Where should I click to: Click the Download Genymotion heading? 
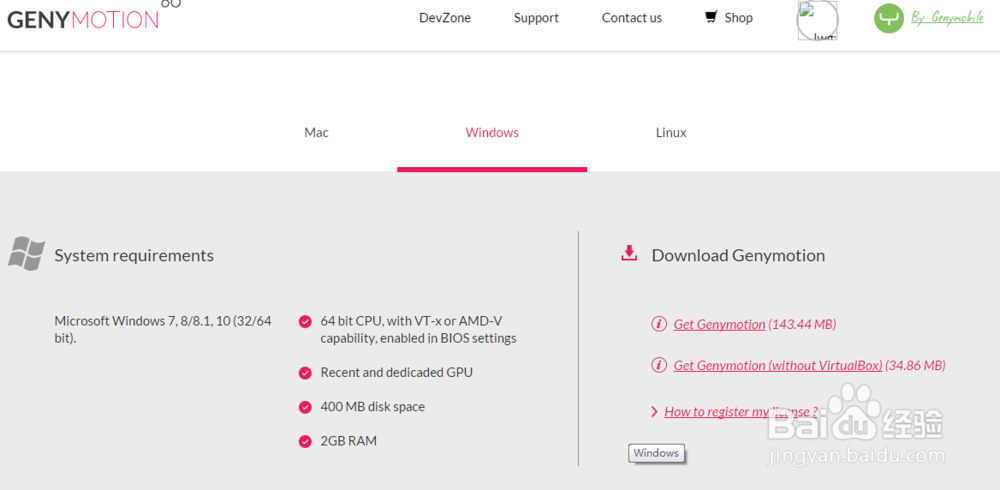pos(738,255)
